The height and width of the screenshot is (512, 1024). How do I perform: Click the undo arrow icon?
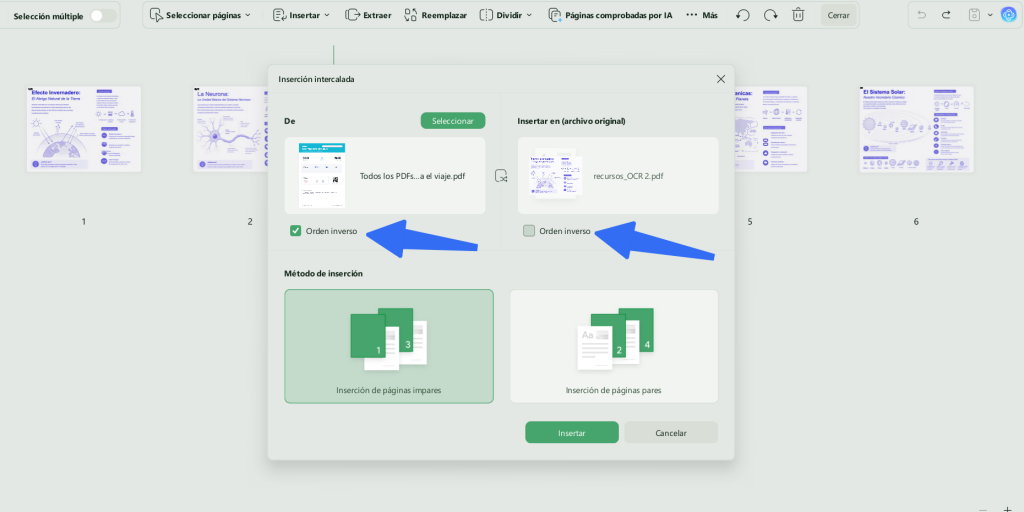921,15
